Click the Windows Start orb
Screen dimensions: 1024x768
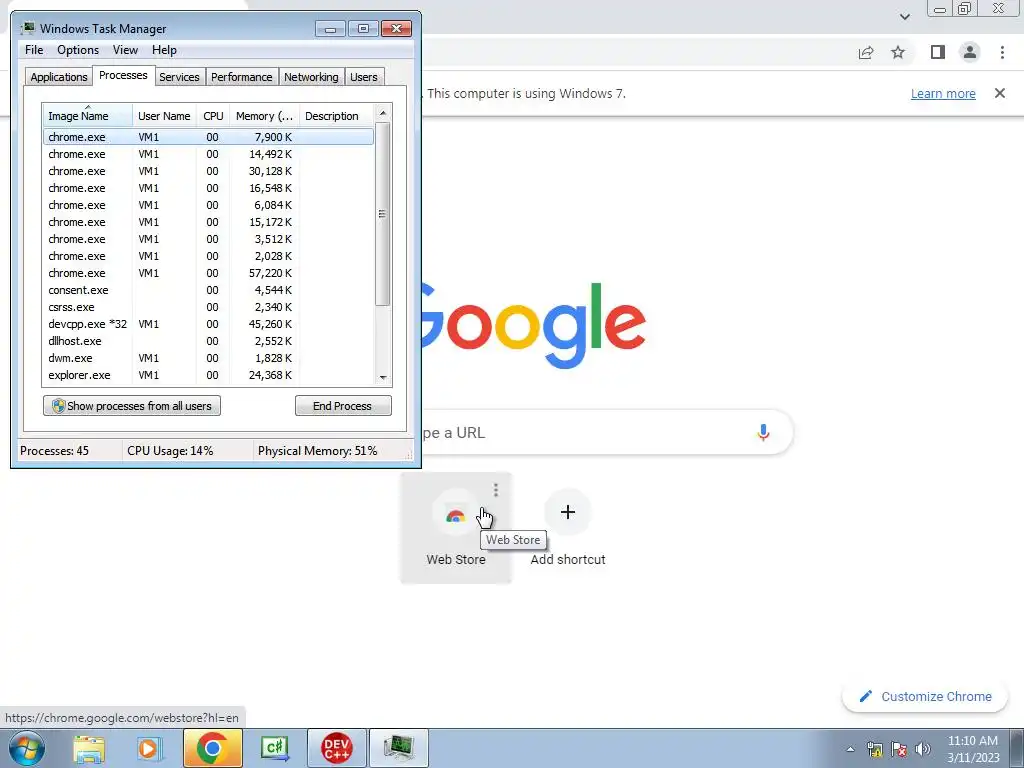click(27, 748)
